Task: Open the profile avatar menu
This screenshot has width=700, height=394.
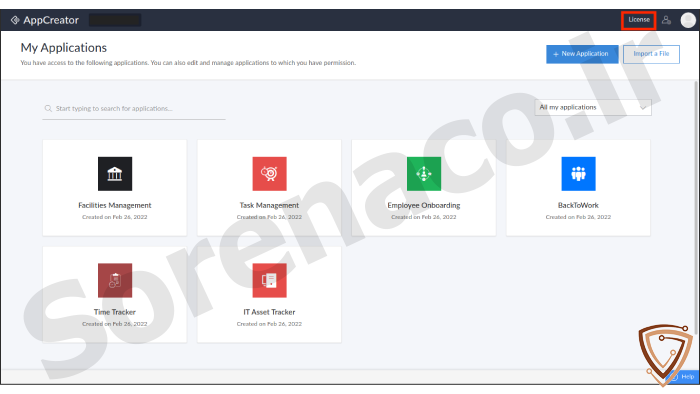Action: click(688, 20)
